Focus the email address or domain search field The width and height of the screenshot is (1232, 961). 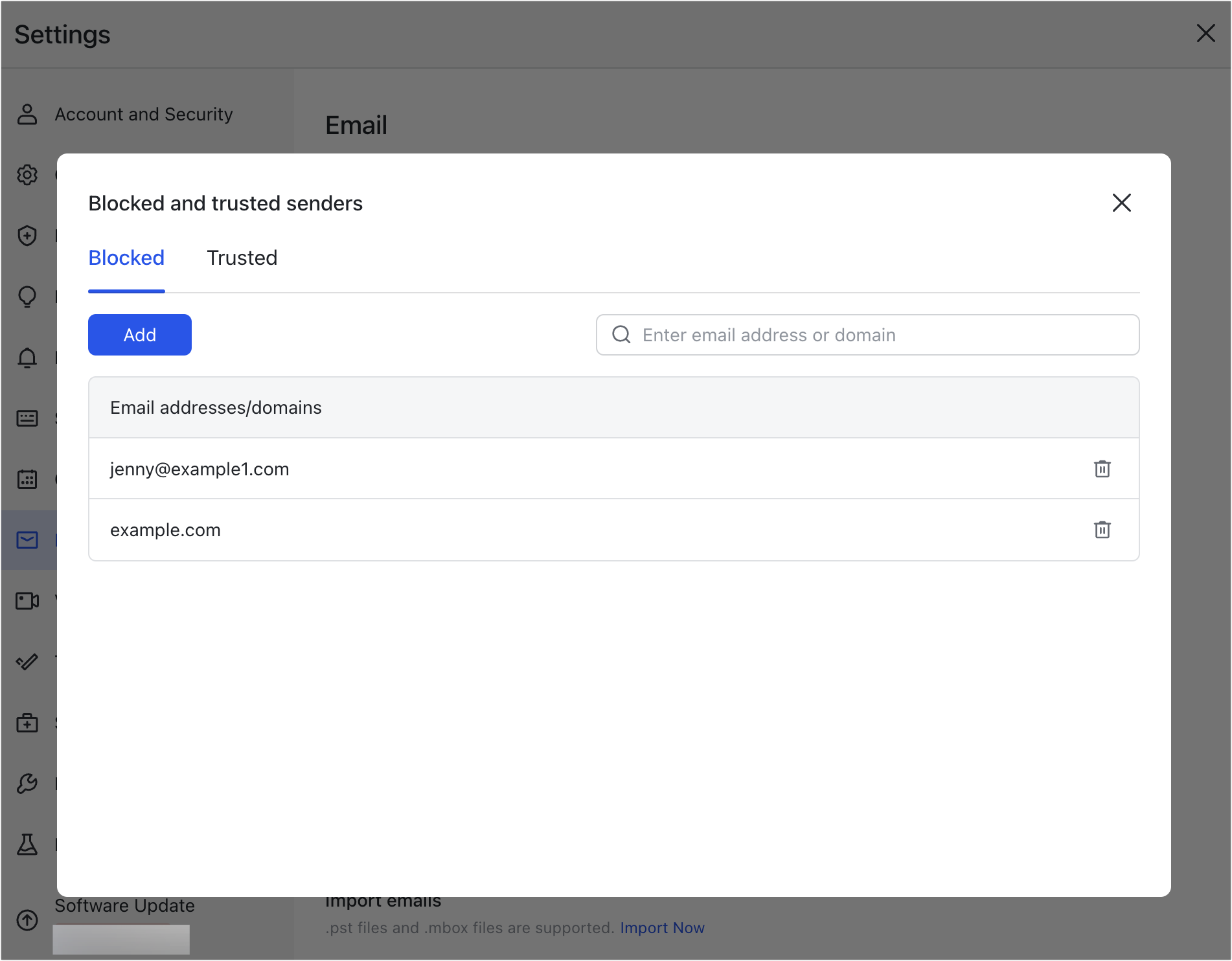click(x=867, y=335)
